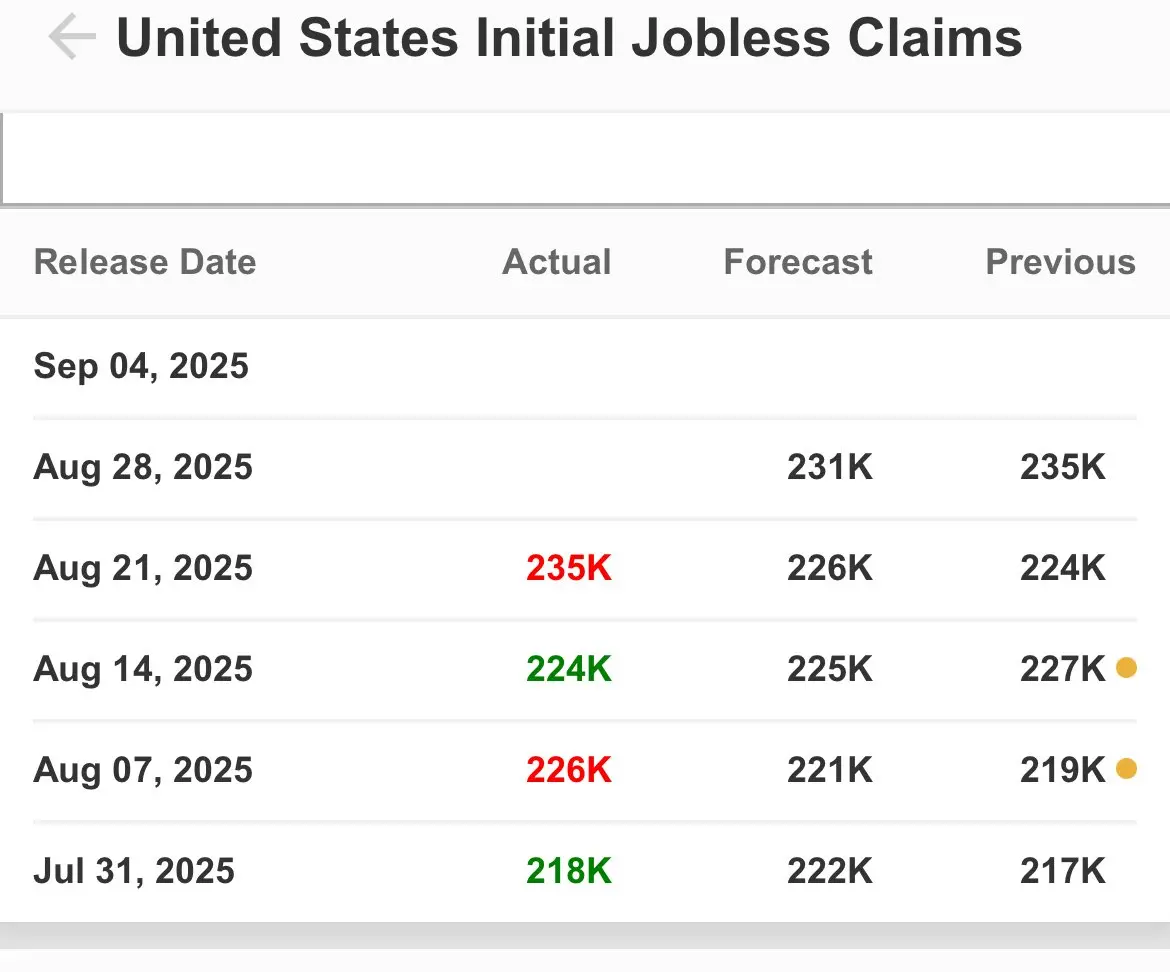Open the Jul 31, 2025 release row
The height and width of the screenshot is (972, 1170).
[585, 871]
